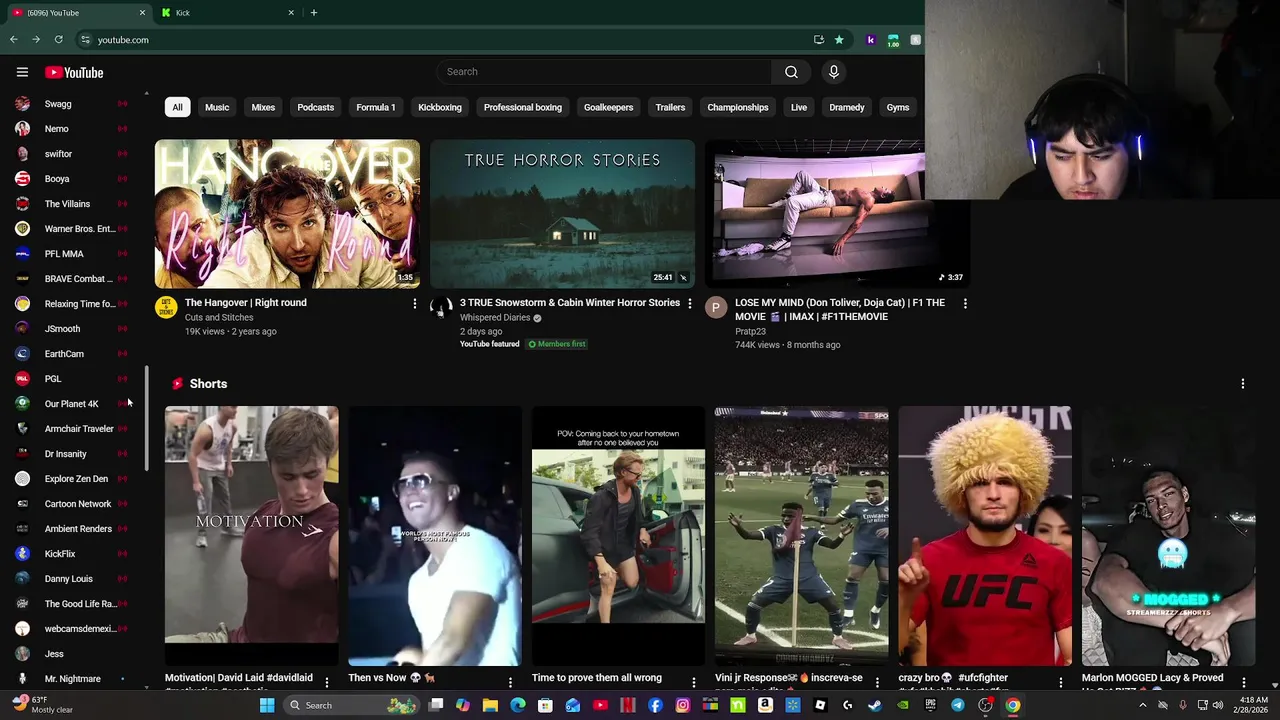Open the Pratp23 channel avatar

click(x=716, y=307)
